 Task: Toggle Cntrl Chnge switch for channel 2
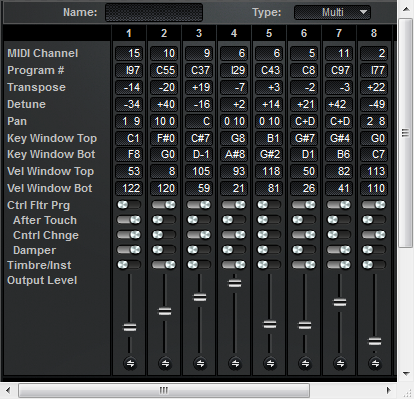coord(164,235)
